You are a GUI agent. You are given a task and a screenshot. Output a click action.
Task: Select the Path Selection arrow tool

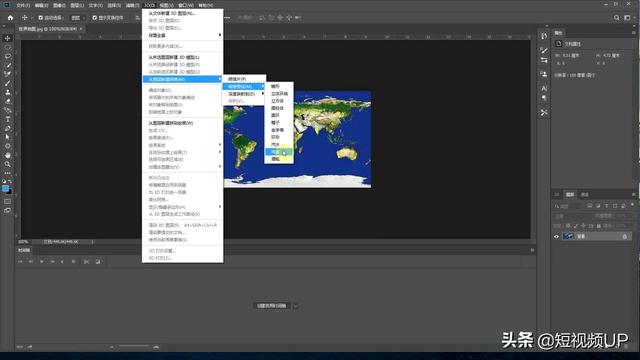coord(7,137)
